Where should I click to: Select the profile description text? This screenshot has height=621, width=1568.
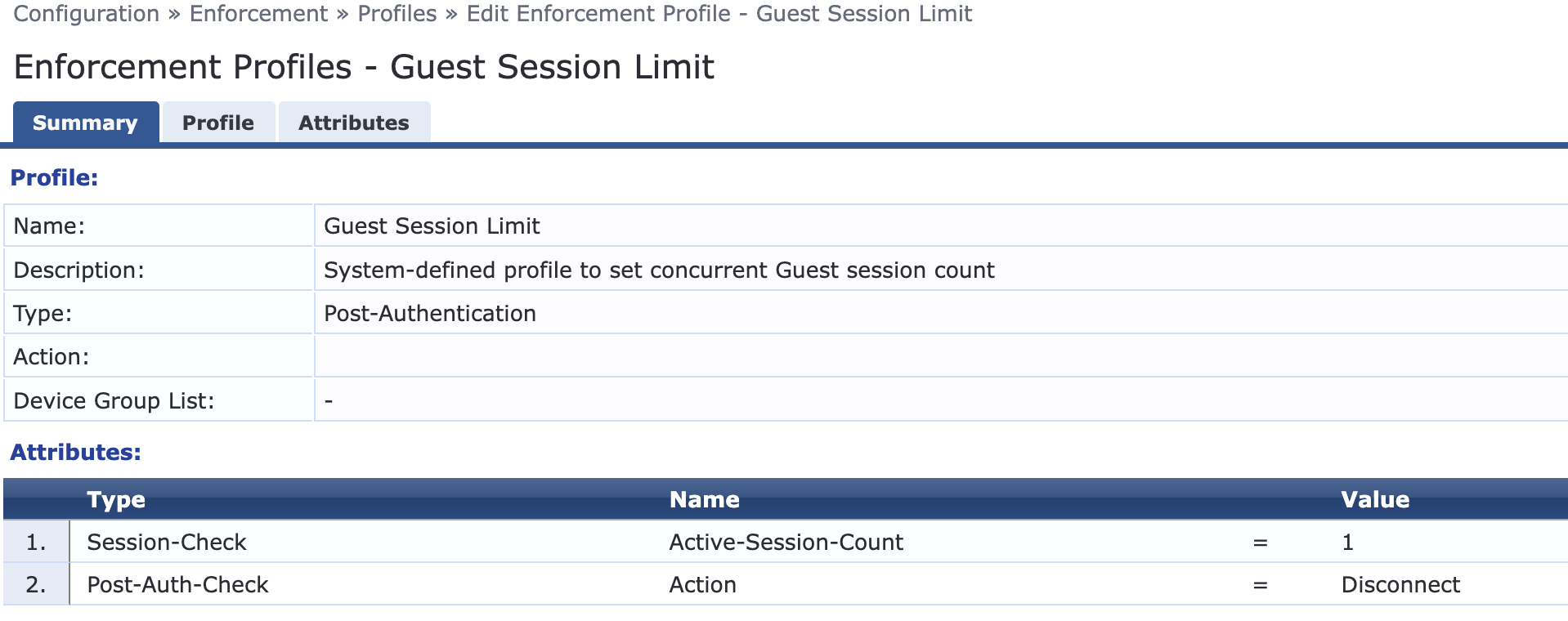(x=659, y=270)
